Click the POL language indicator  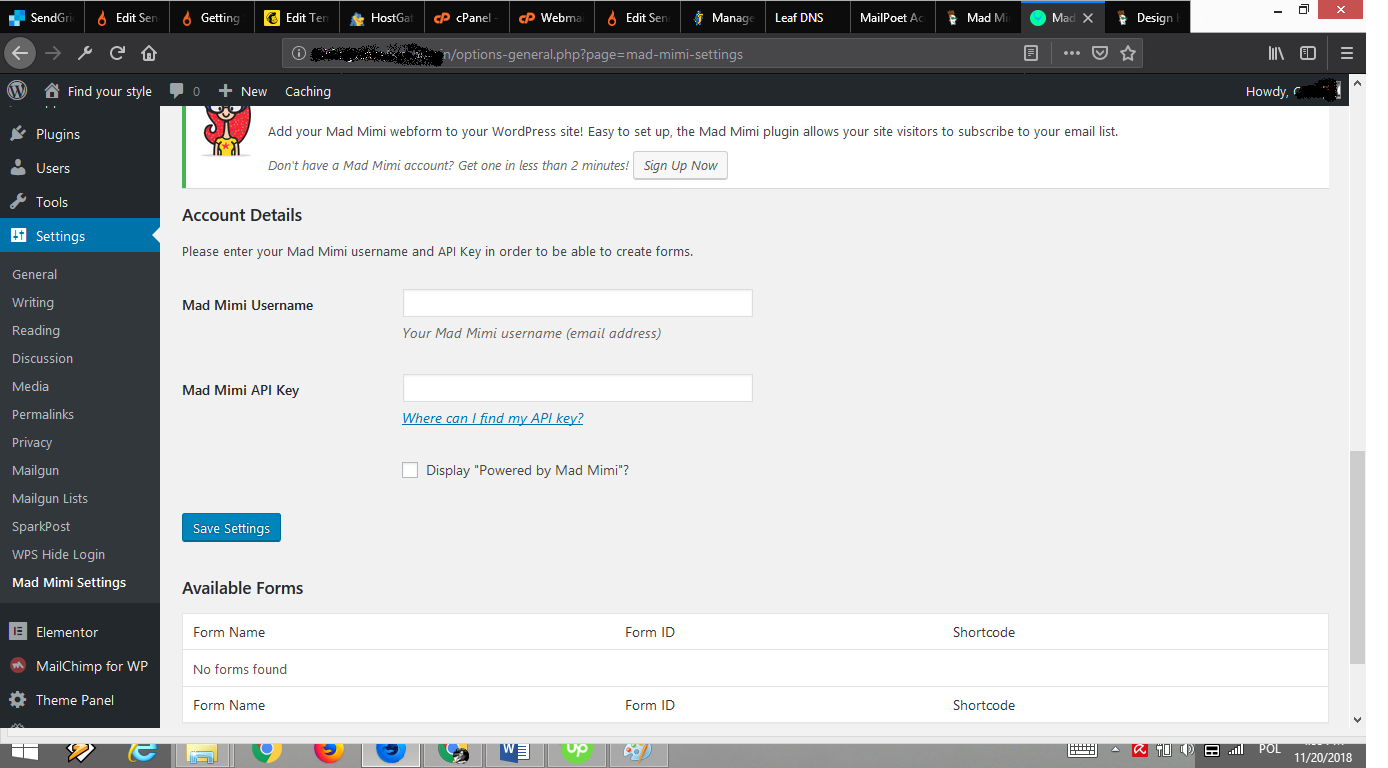(x=1269, y=749)
